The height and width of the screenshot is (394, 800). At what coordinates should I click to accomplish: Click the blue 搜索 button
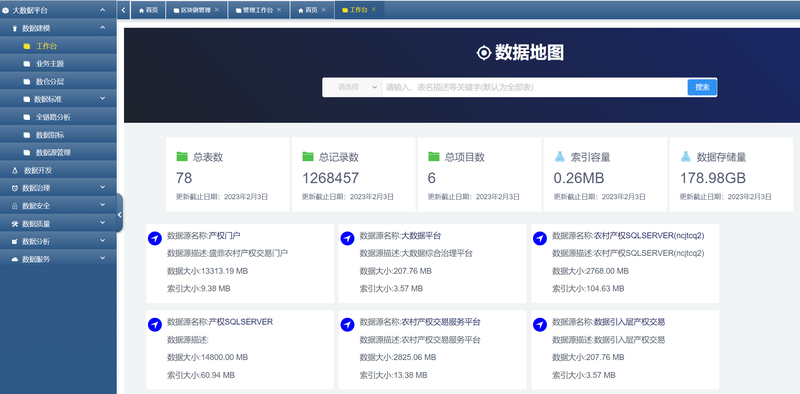click(x=703, y=87)
